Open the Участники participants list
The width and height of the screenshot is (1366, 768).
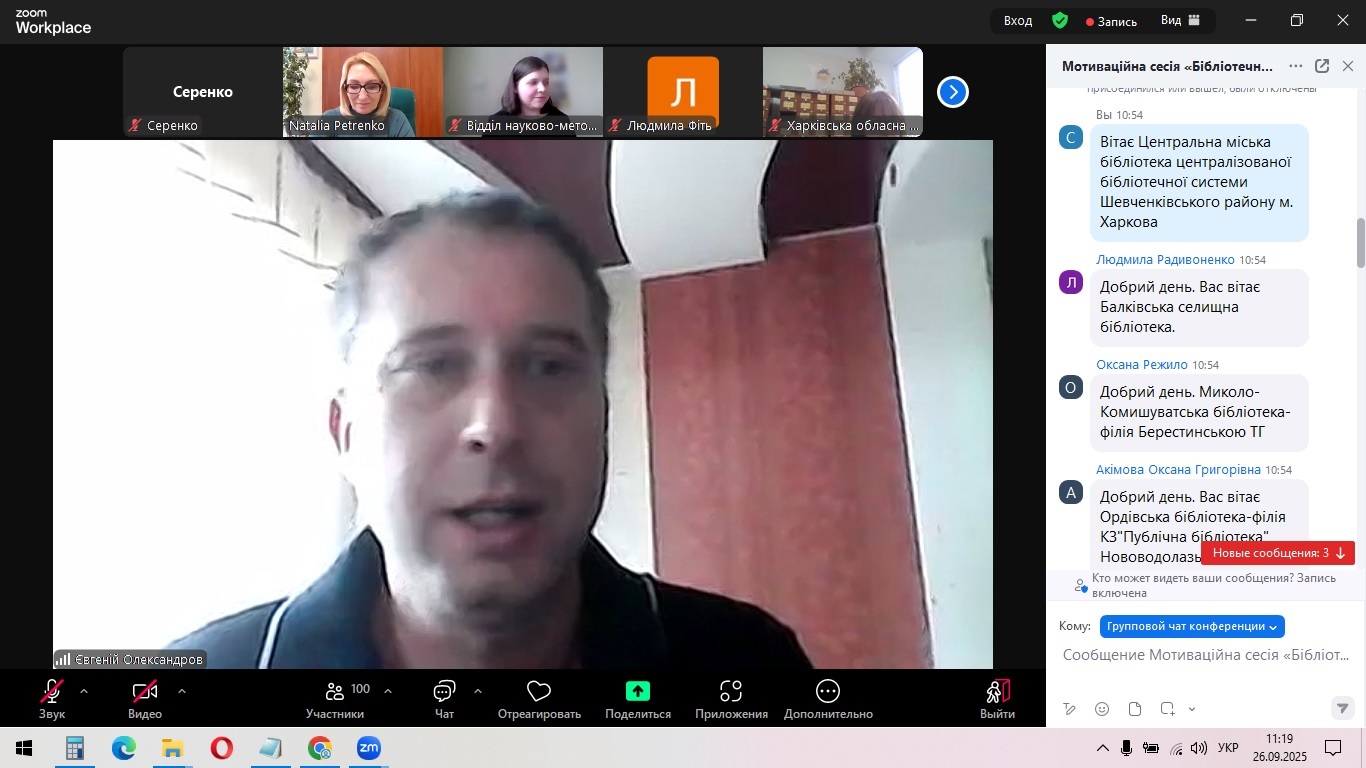coord(335,698)
